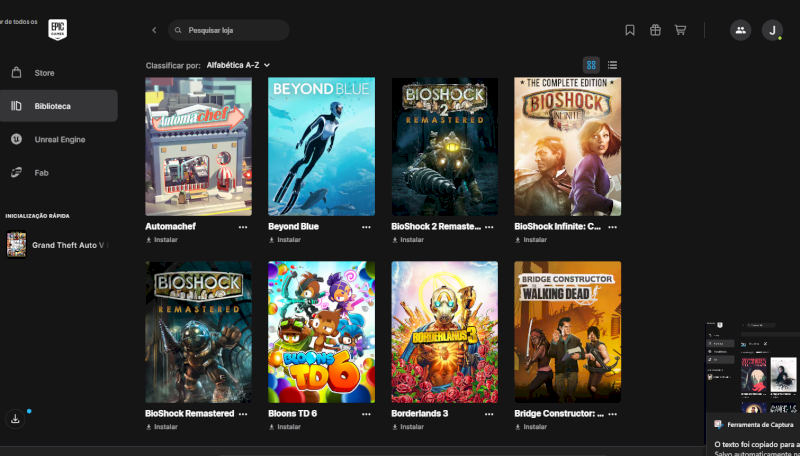Install BioShock 2 Remastered

tap(408, 240)
